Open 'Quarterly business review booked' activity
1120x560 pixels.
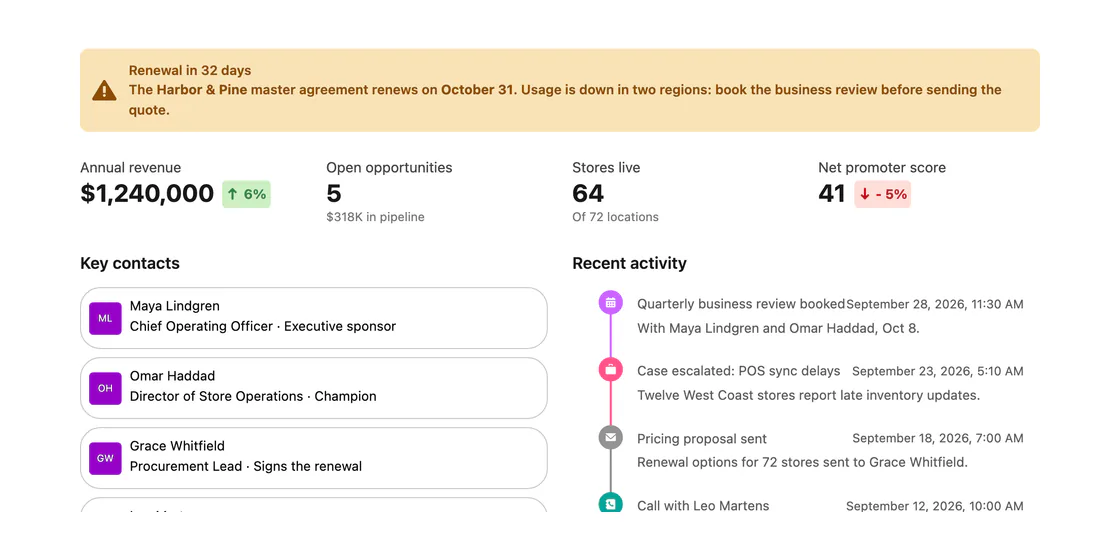click(741, 304)
